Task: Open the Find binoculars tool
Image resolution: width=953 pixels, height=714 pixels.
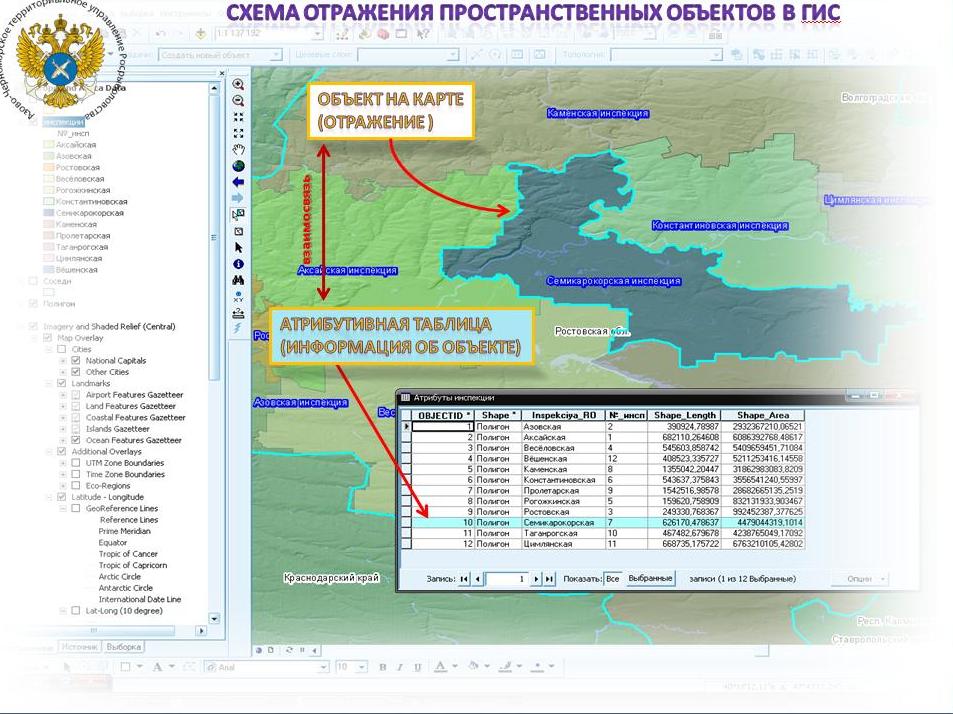Action: pyautogui.click(x=238, y=280)
